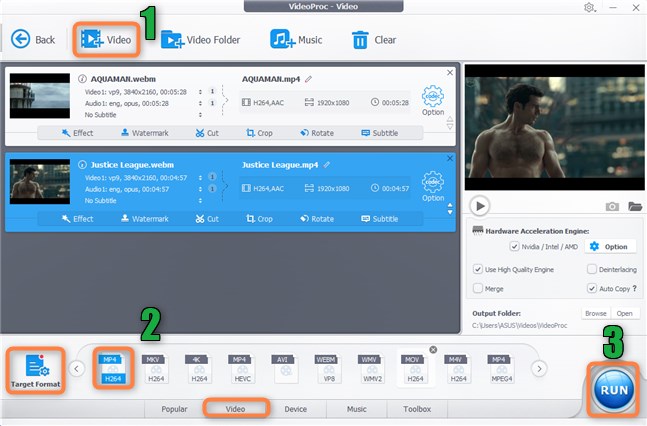Take a snapshot with camera icon

(x=612, y=206)
